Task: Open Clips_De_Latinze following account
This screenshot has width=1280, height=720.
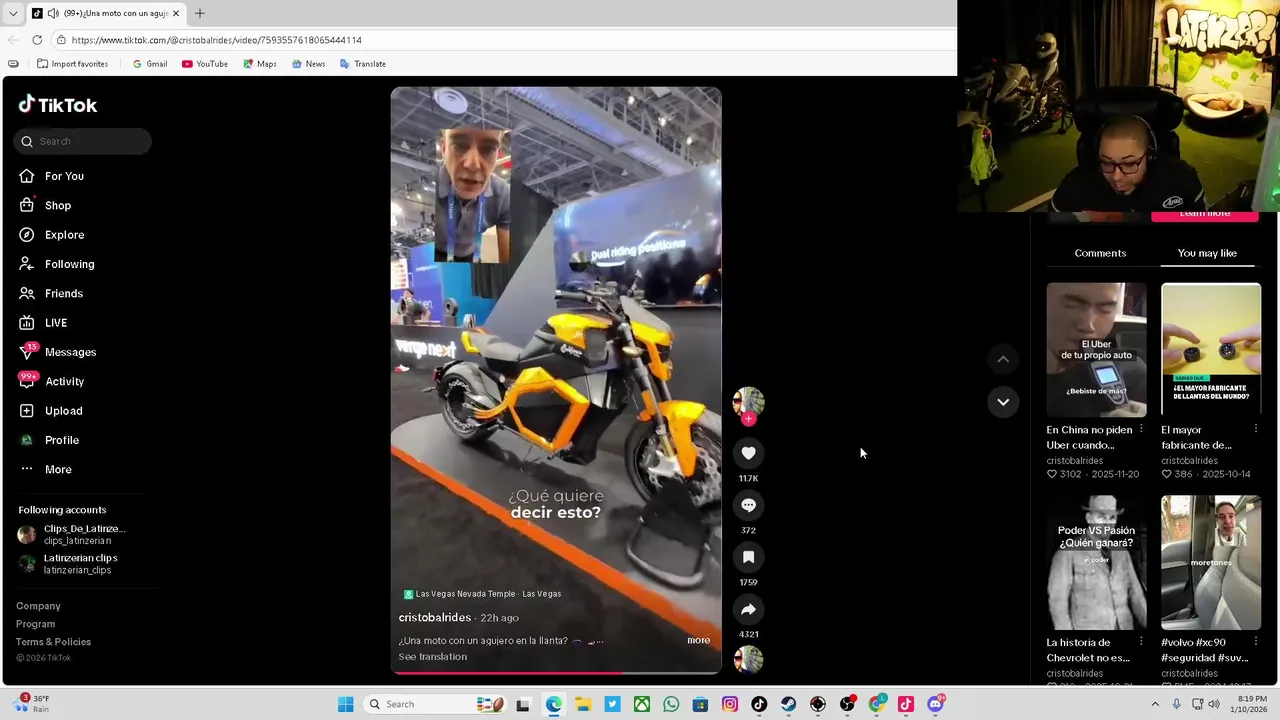Action: 72,534
